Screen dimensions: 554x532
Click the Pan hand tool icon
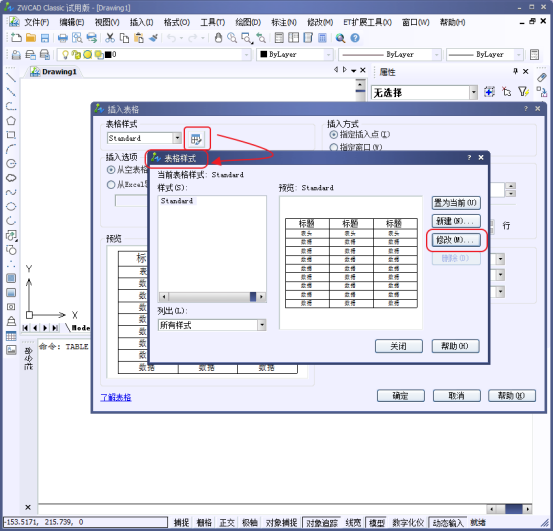[218, 38]
